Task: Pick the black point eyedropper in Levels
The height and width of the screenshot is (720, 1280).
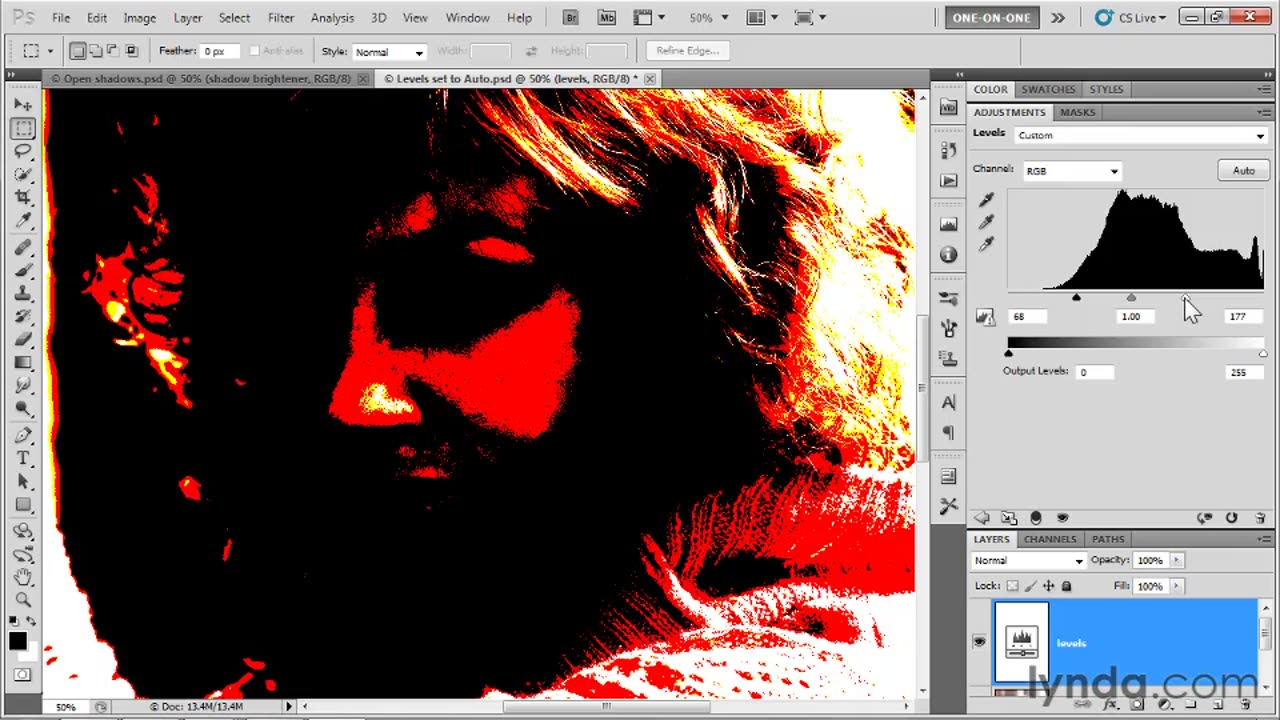Action: (x=986, y=200)
